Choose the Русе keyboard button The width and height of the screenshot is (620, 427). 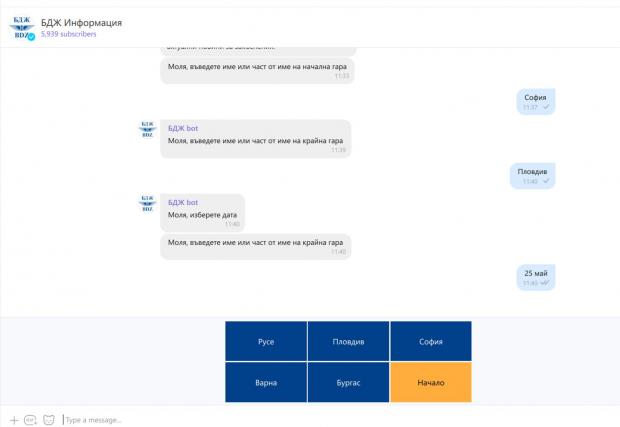point(266,342)
